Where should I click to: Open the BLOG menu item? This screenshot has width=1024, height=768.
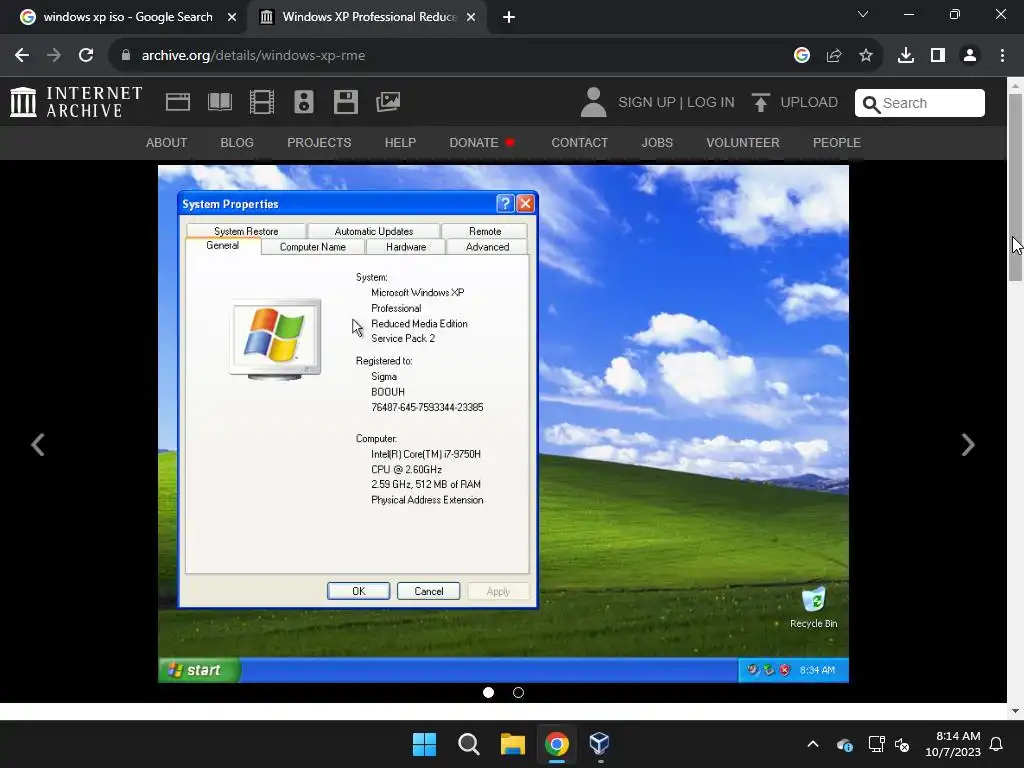click(237, 142)
